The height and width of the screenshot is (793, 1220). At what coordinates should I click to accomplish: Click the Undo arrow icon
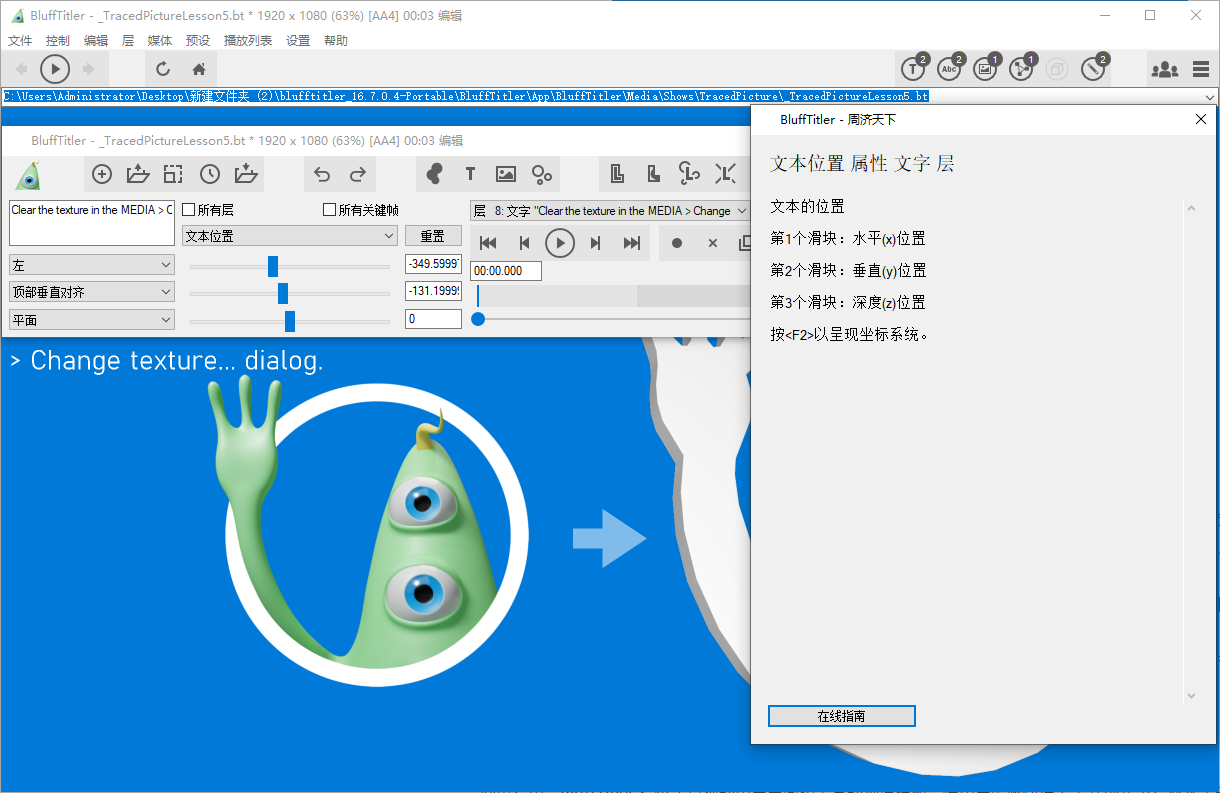pos(321,174)
